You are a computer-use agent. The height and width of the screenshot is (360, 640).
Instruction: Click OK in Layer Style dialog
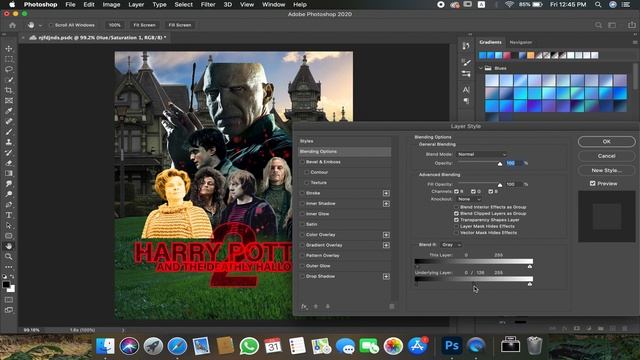pos(607,142)
